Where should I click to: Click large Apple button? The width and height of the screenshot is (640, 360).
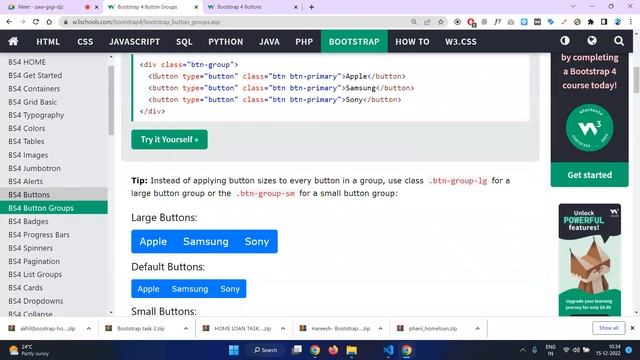pos(153,242)
